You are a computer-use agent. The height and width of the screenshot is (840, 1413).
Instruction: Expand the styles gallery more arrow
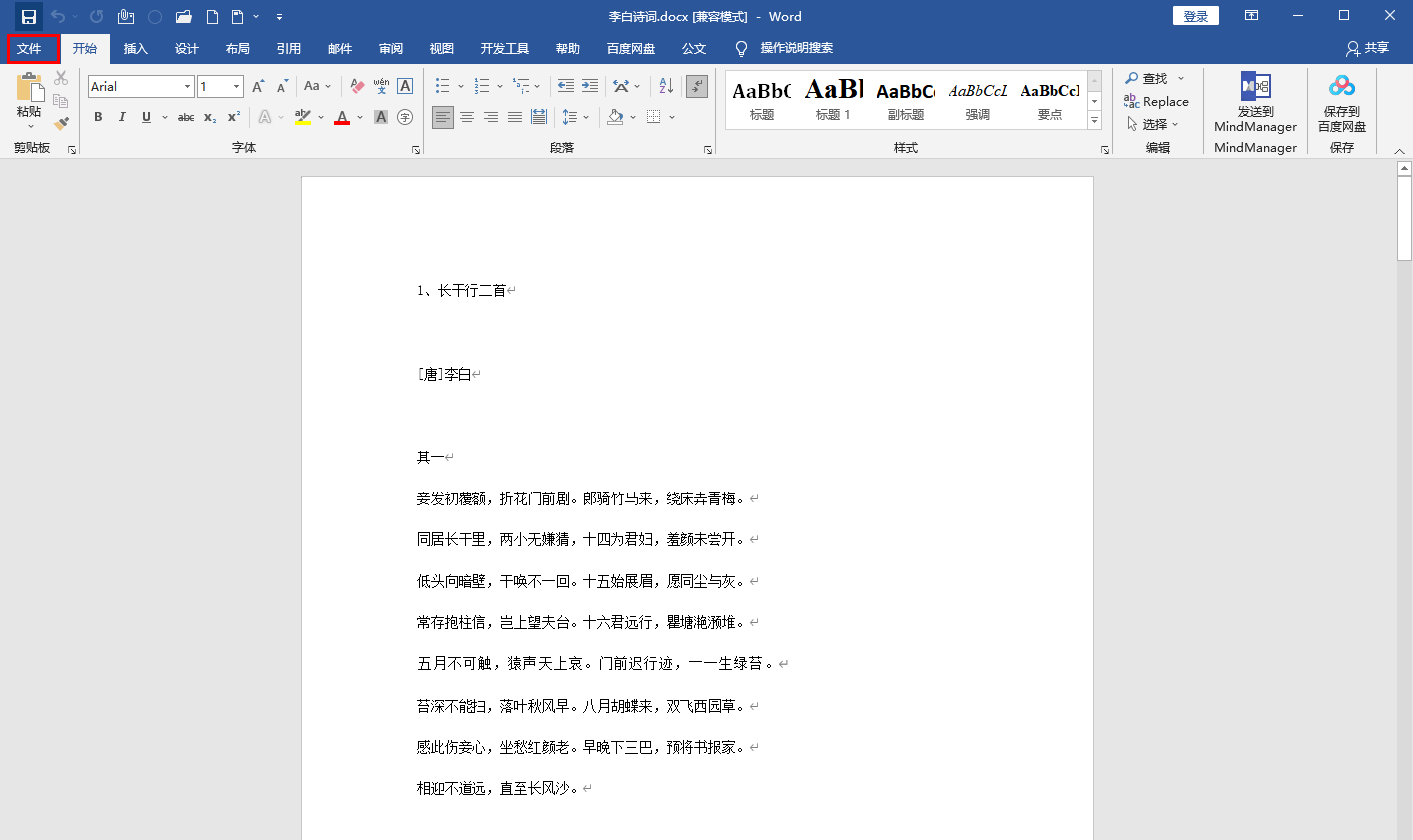(1094, 122)
